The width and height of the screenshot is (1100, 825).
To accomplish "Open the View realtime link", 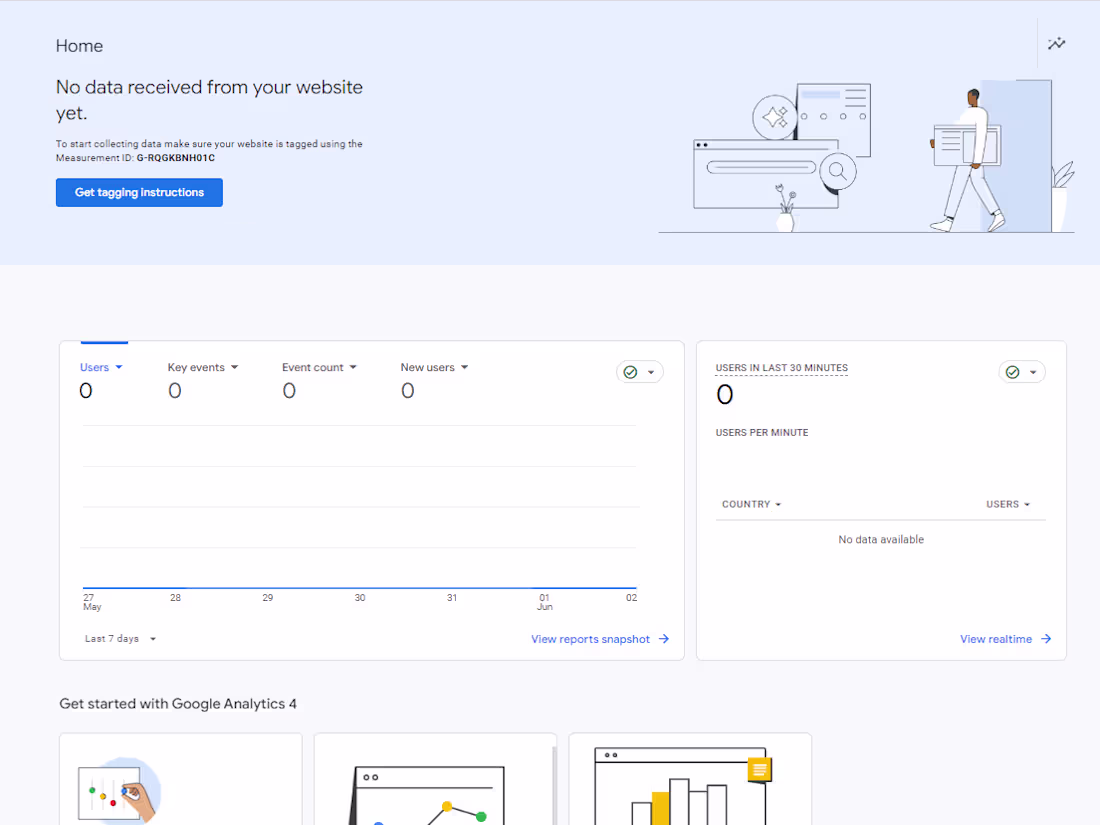I will point(995,639).
